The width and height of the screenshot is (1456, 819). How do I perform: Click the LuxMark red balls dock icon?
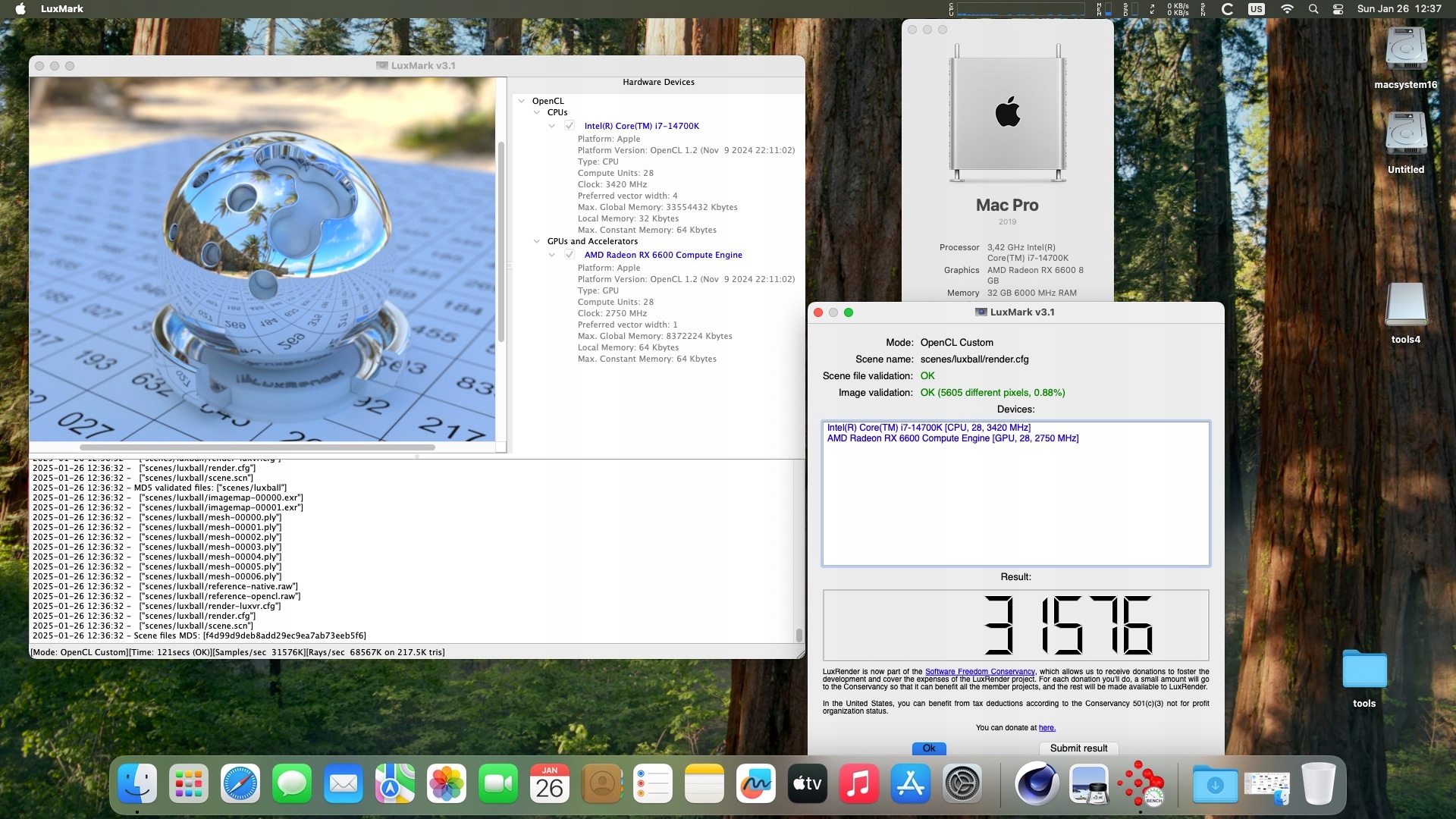pyautogui.click(x=1143, y=784)
